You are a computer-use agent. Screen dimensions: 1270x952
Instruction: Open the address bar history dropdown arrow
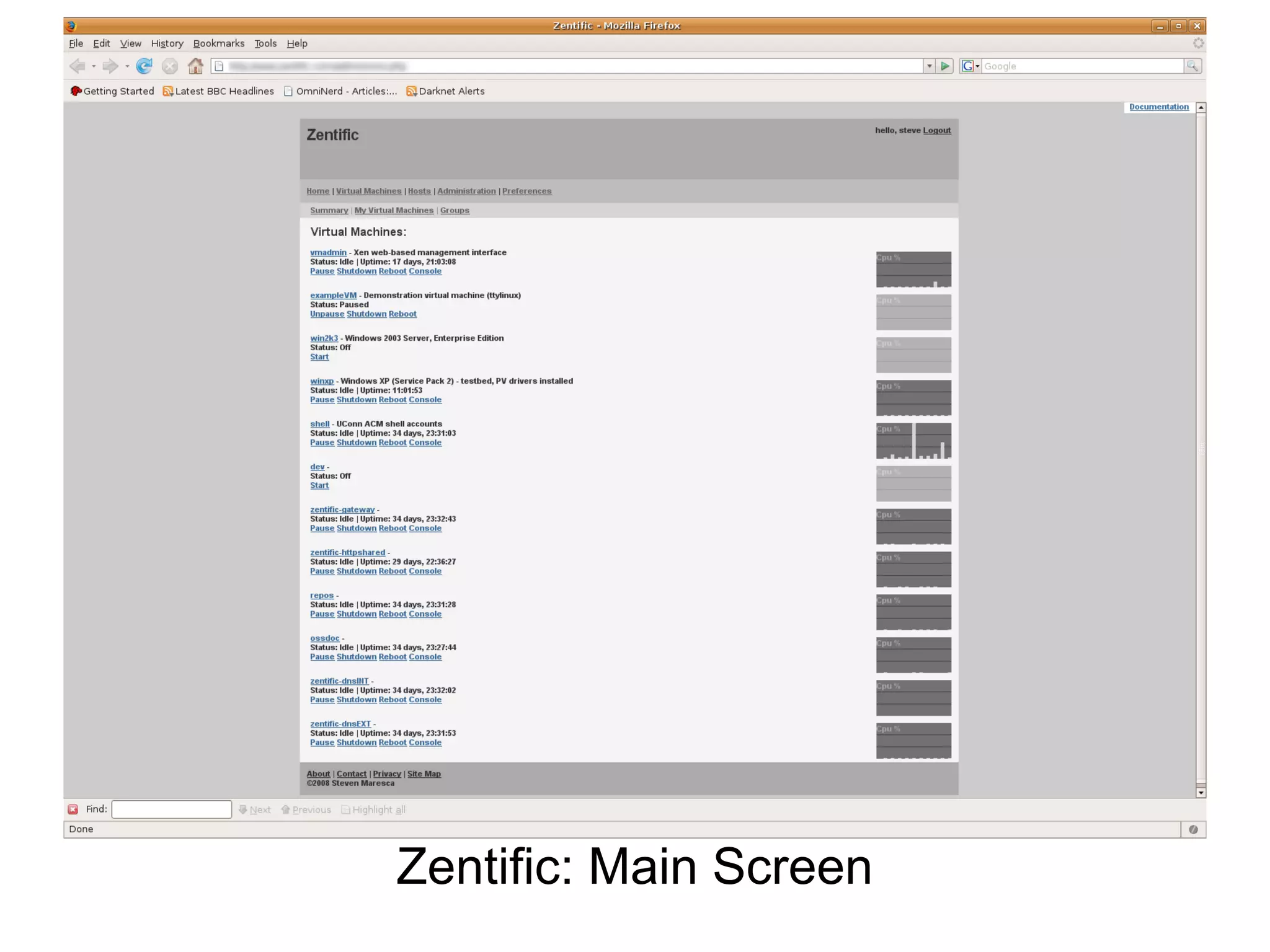[929, 66]
